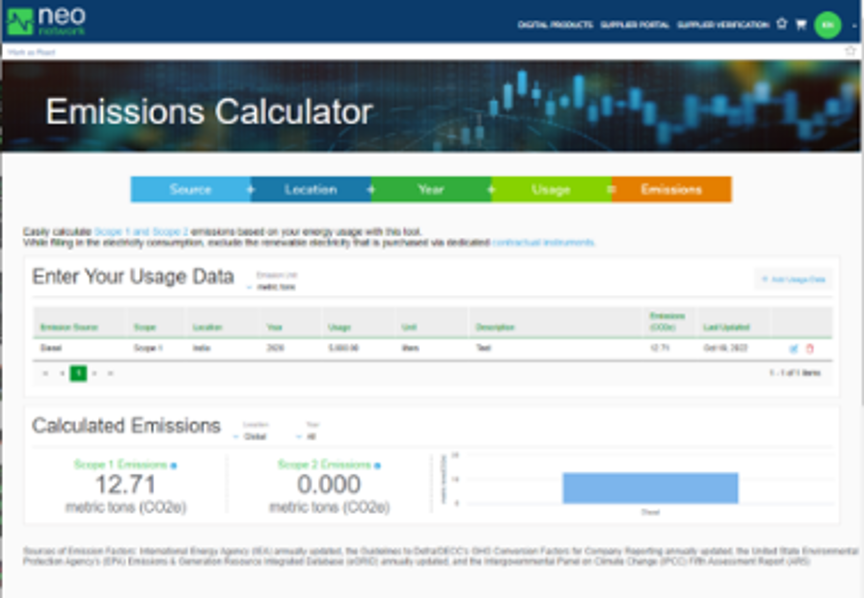The width and height of the screenshot is (864, 598).
Task: Open the Digital Products menu
Action: [555, 25]
